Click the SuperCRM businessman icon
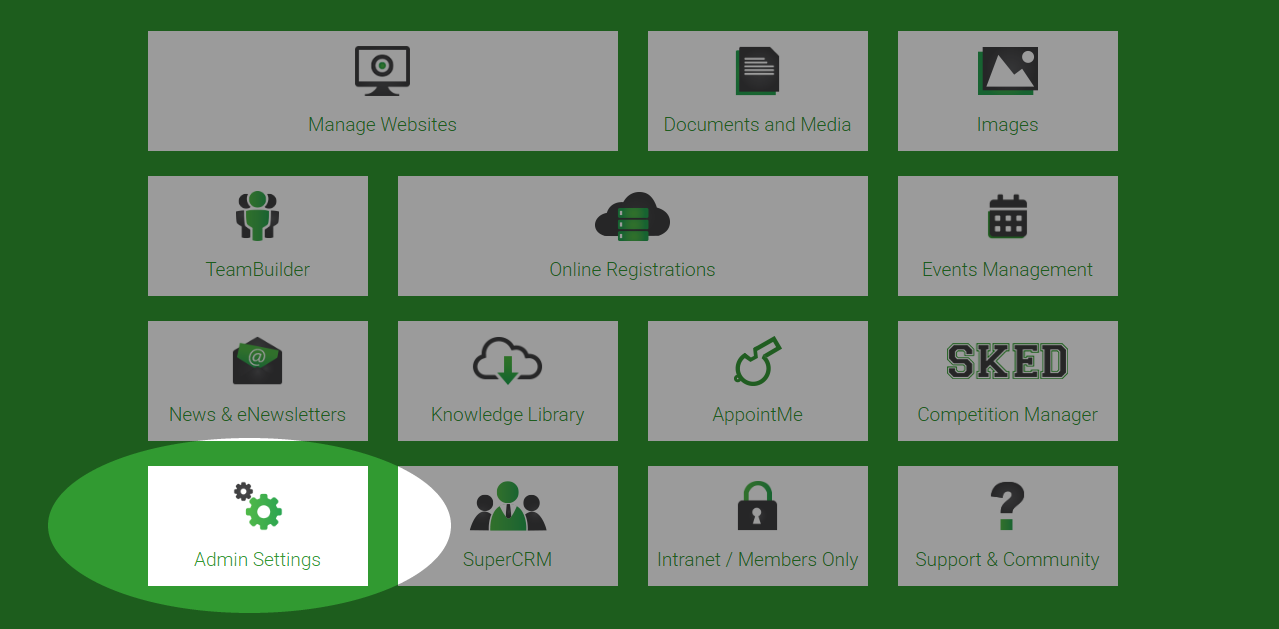The image size is (1279, 629). tap(507, 506)
